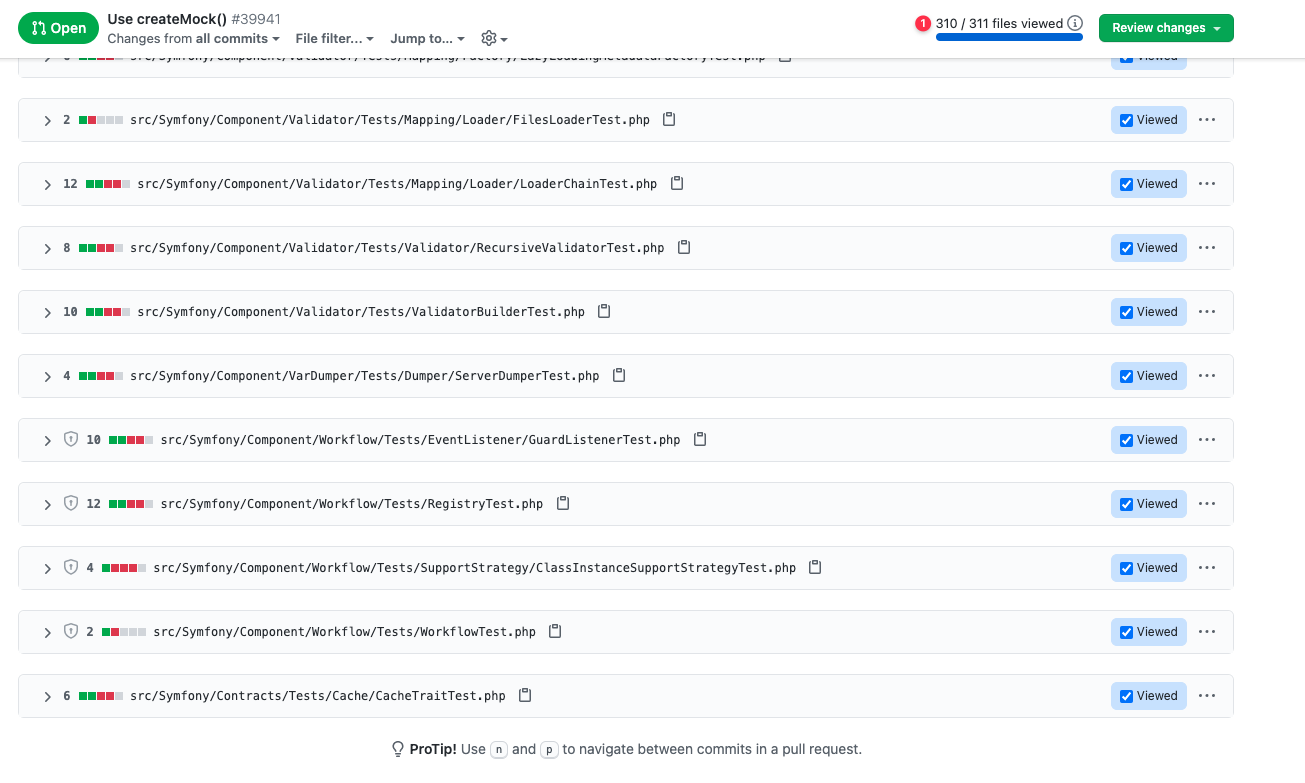Uncheck Viewed for RecursiveValidatorTest.php
The image size is (1305, 783).
pyautogui.click(x=1126, y=248)
